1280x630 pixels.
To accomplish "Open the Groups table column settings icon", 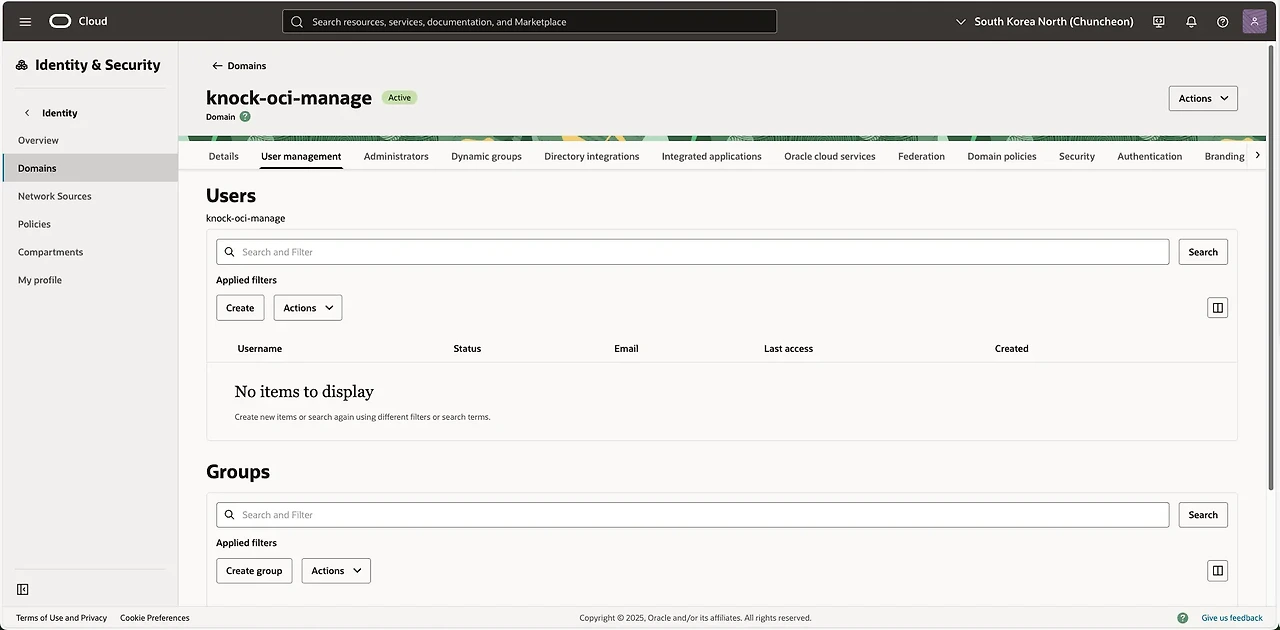I will (x=1217, y=570).
